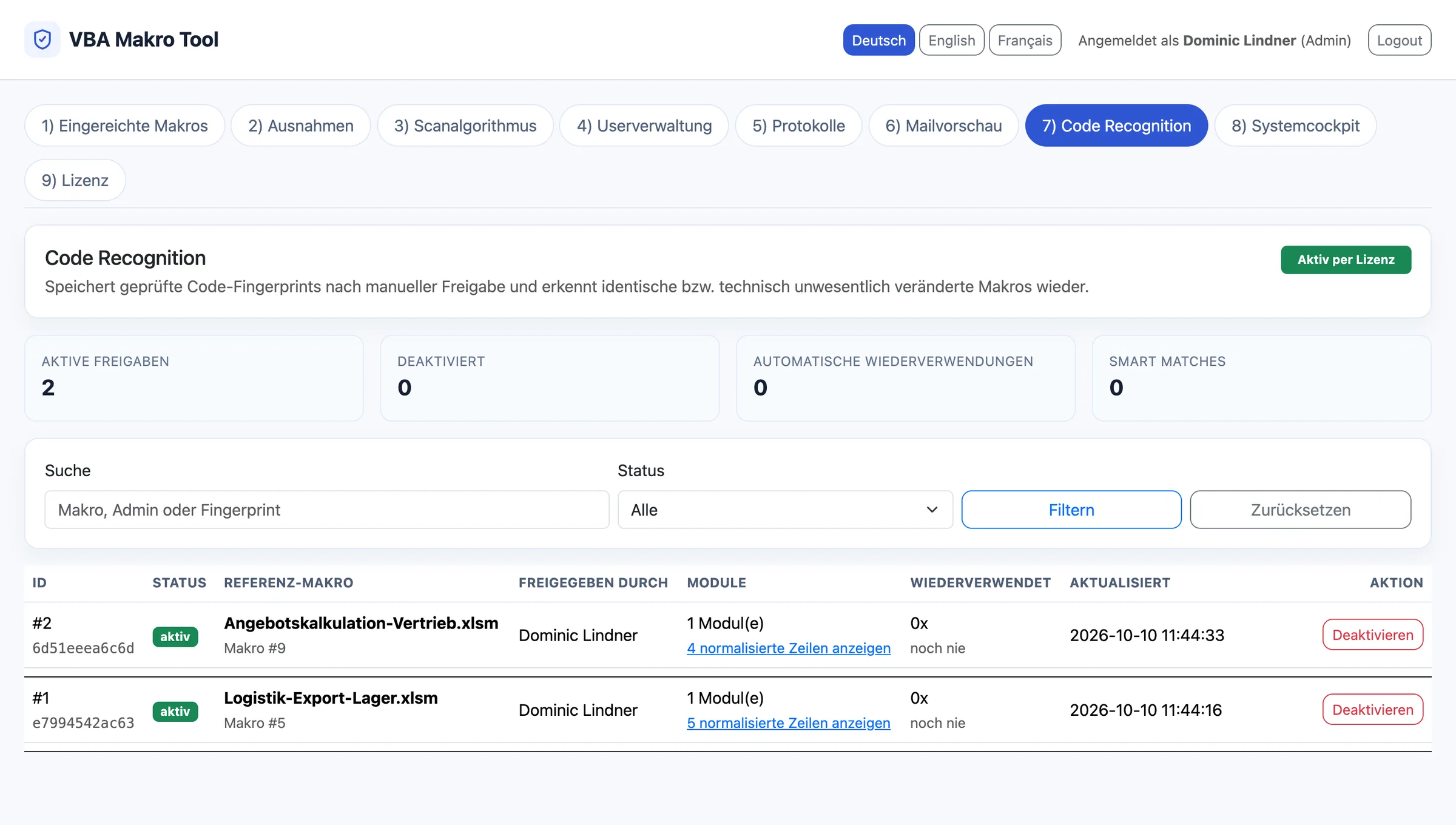Go to the Lizenz tab

tap(75, 180)
